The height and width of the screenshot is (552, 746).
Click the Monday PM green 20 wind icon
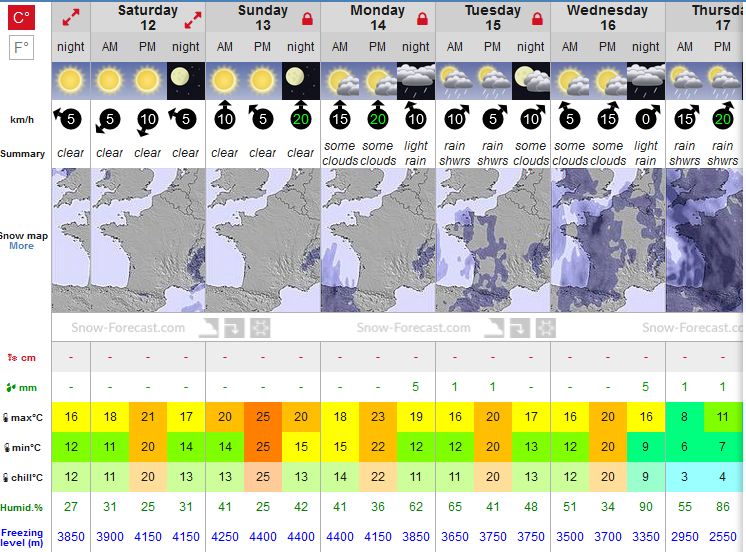(378, 117)
